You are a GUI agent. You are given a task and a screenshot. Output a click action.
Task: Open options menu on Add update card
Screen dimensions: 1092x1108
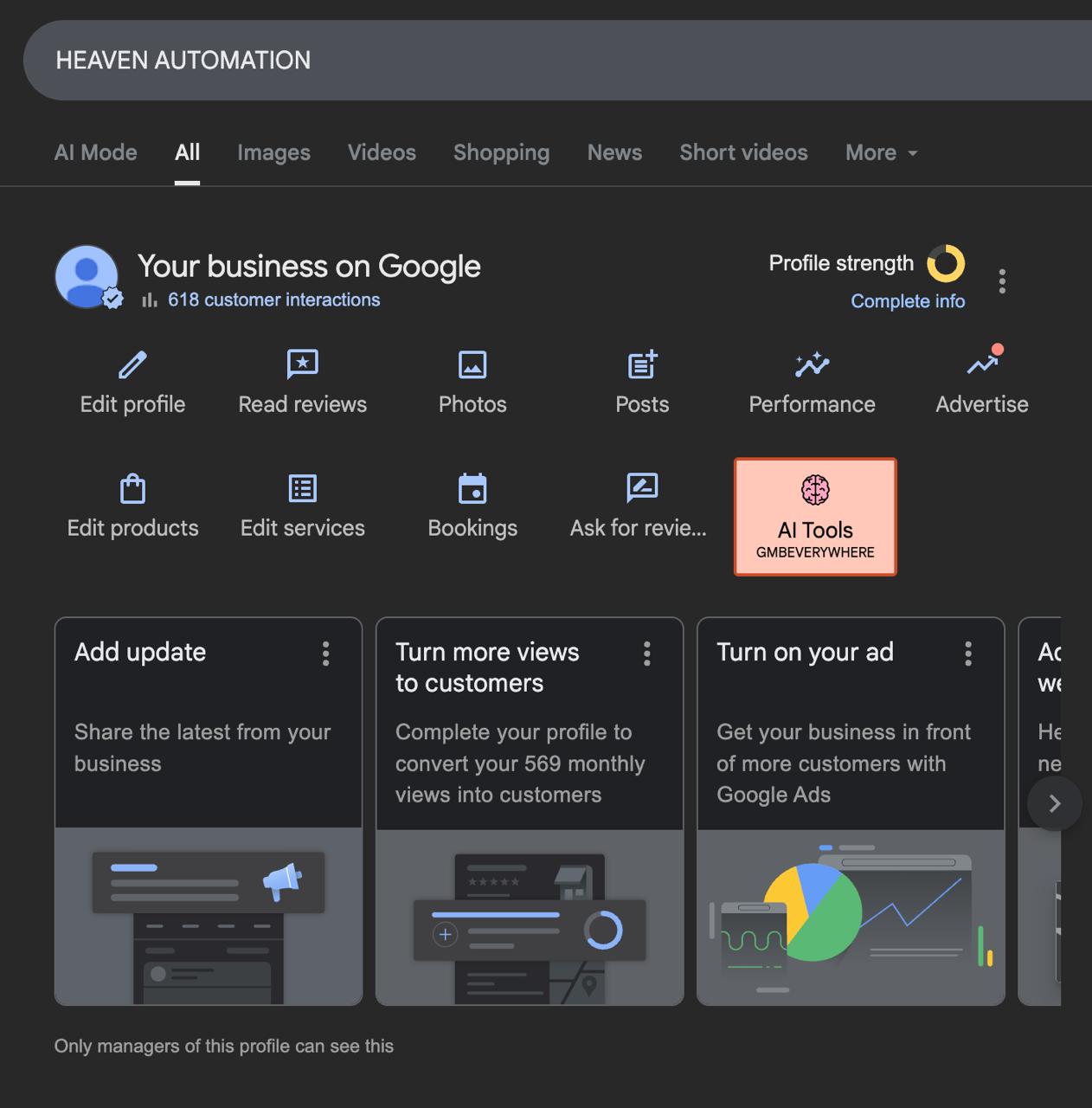(326, 654)
